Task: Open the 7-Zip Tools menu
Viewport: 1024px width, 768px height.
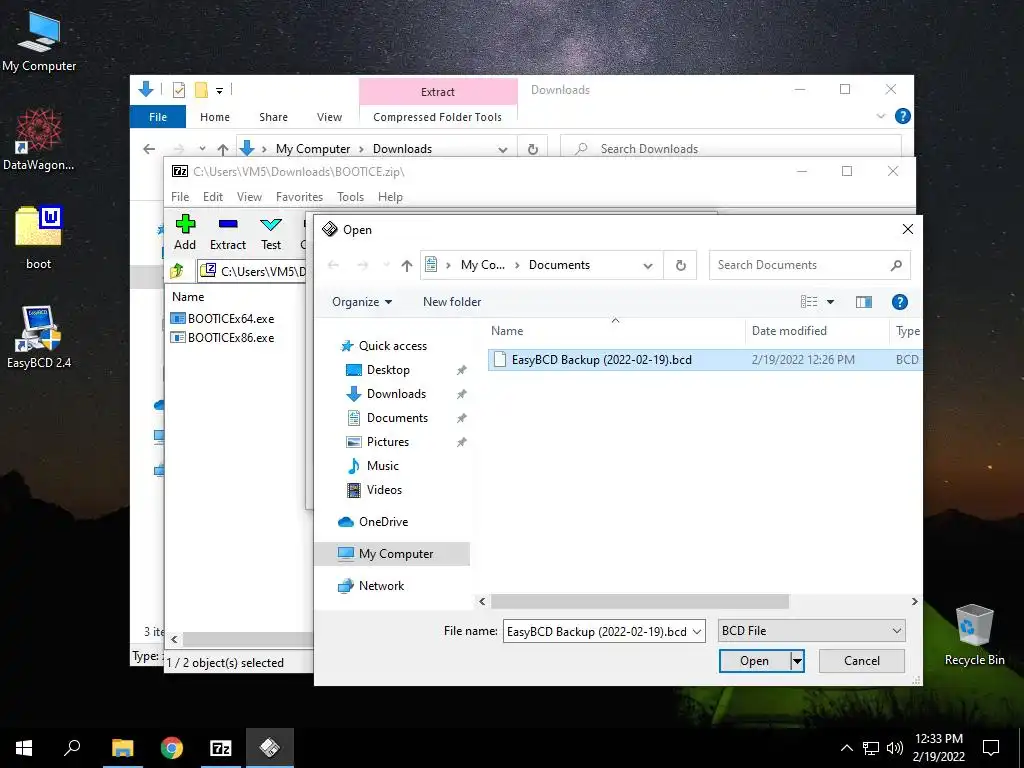Action: coord(350,197)
